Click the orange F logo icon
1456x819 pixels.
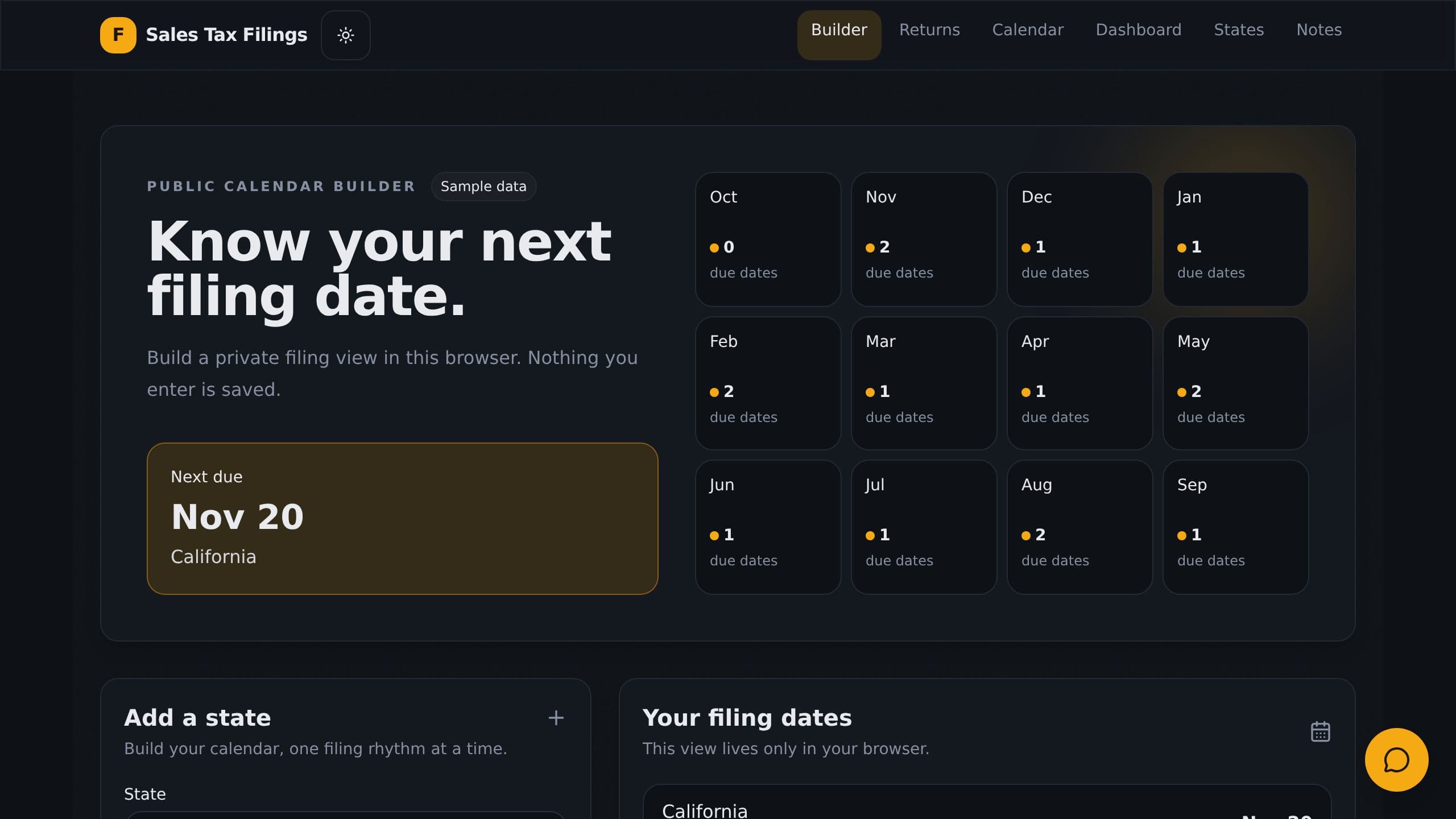pos(118,35)
